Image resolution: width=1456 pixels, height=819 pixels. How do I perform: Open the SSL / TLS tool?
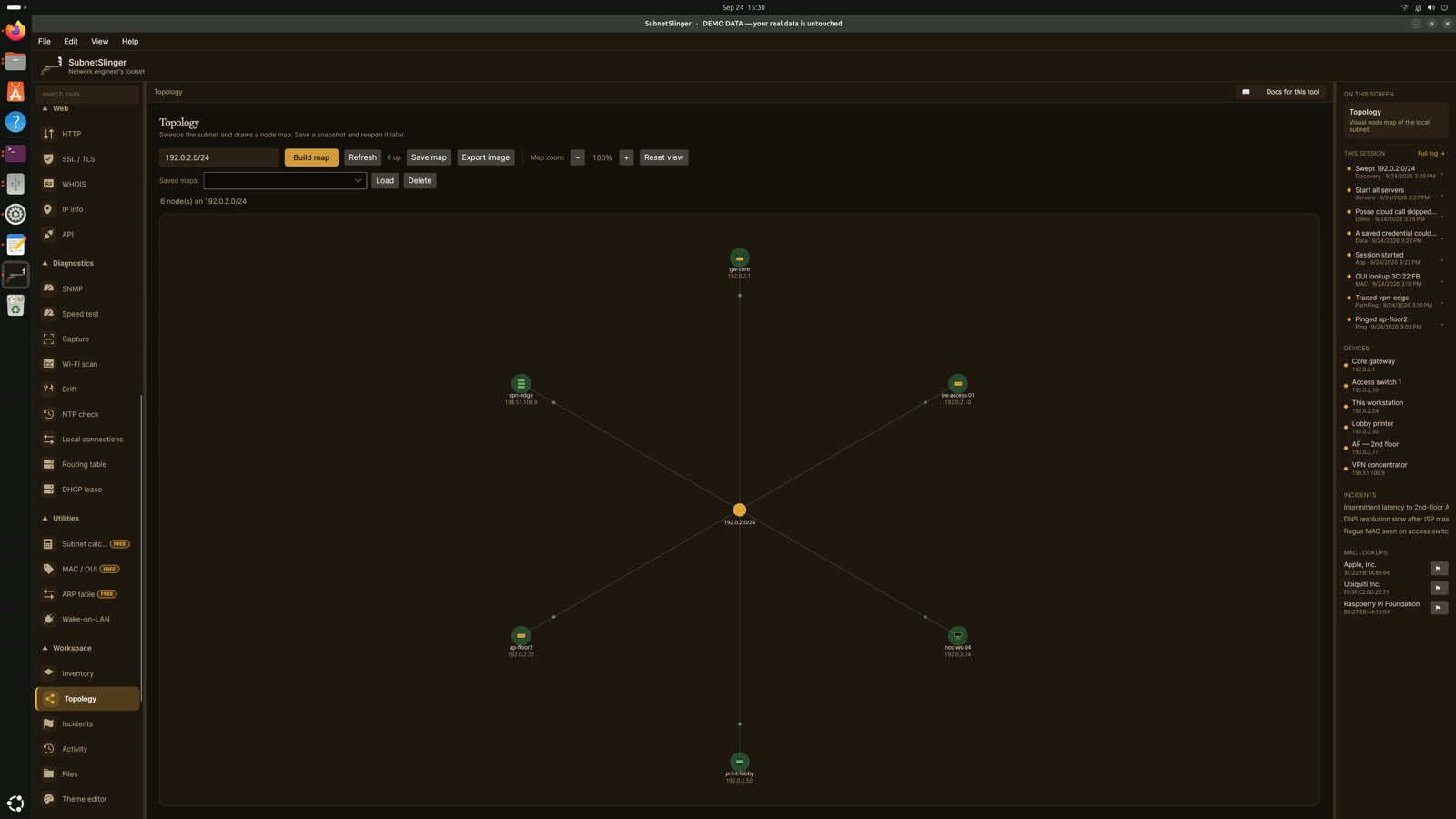pos(87,159)
